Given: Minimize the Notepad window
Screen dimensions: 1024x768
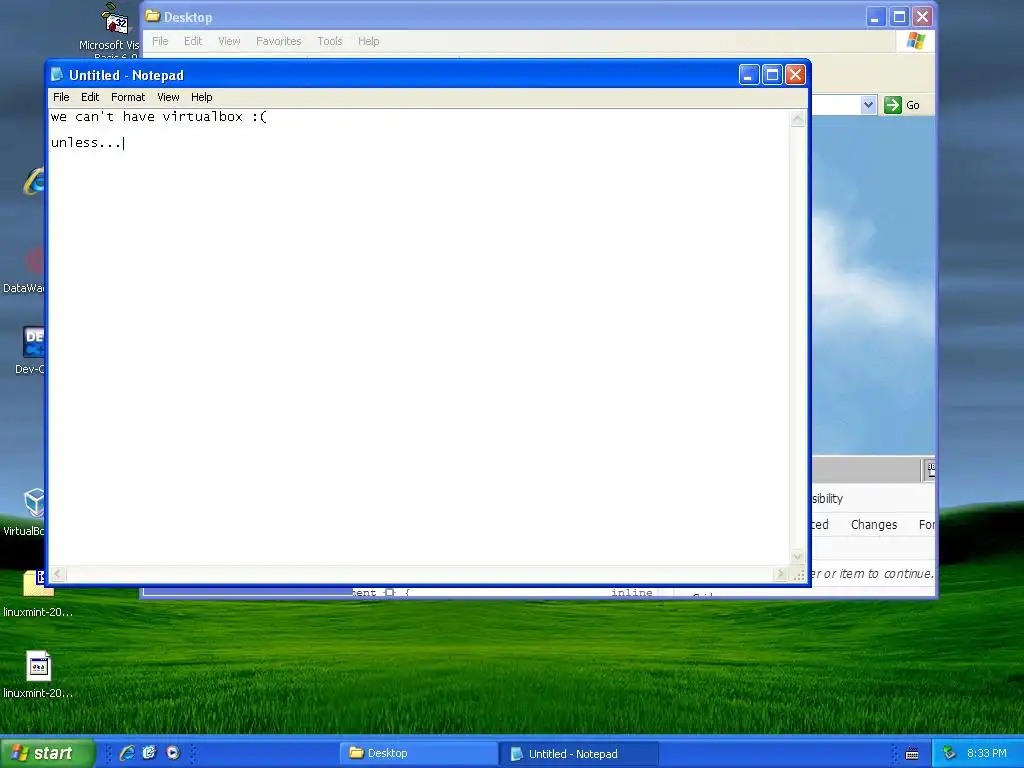Looking at the screenshot, I should (748, 75).
